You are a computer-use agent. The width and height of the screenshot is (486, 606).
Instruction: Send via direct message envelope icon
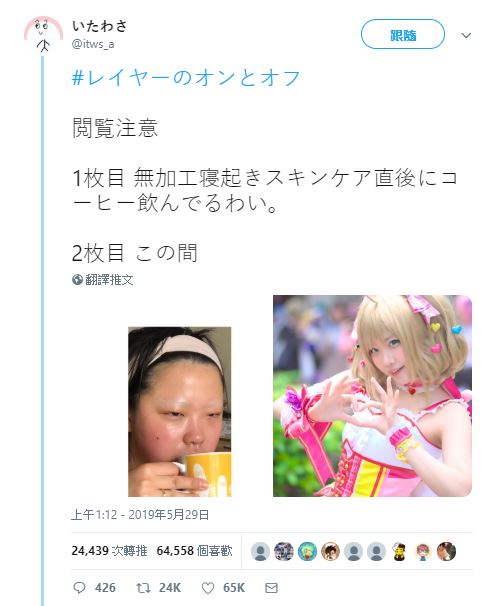272,588
